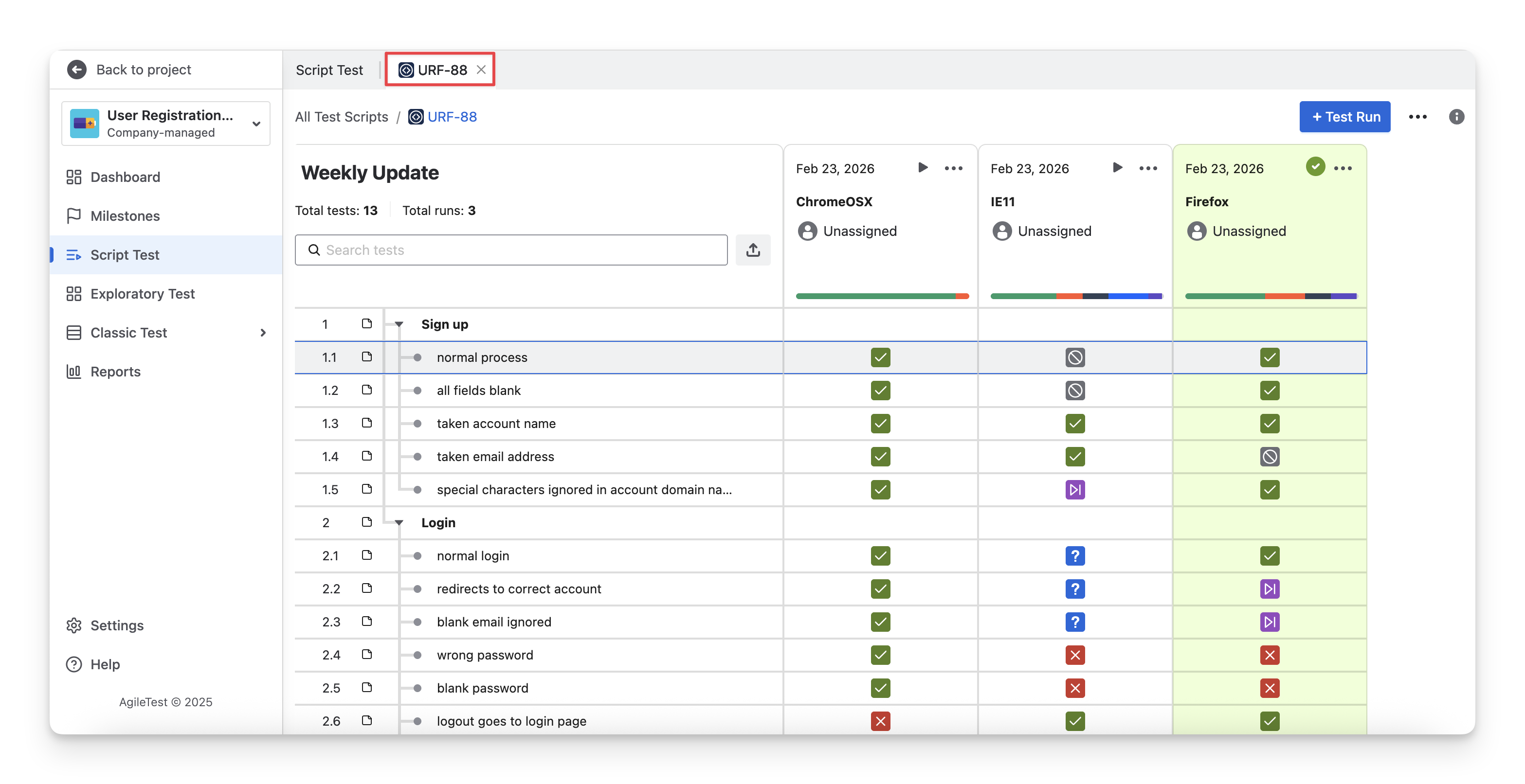Click the Back to project arrow icon
The width and height of the screenshot is (1525, 784).
pyautogui.click(x=77, y=70)
